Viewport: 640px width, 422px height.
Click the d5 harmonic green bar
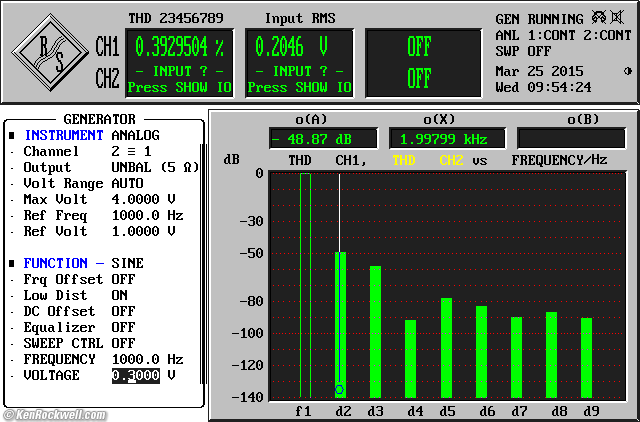(446, 348)
